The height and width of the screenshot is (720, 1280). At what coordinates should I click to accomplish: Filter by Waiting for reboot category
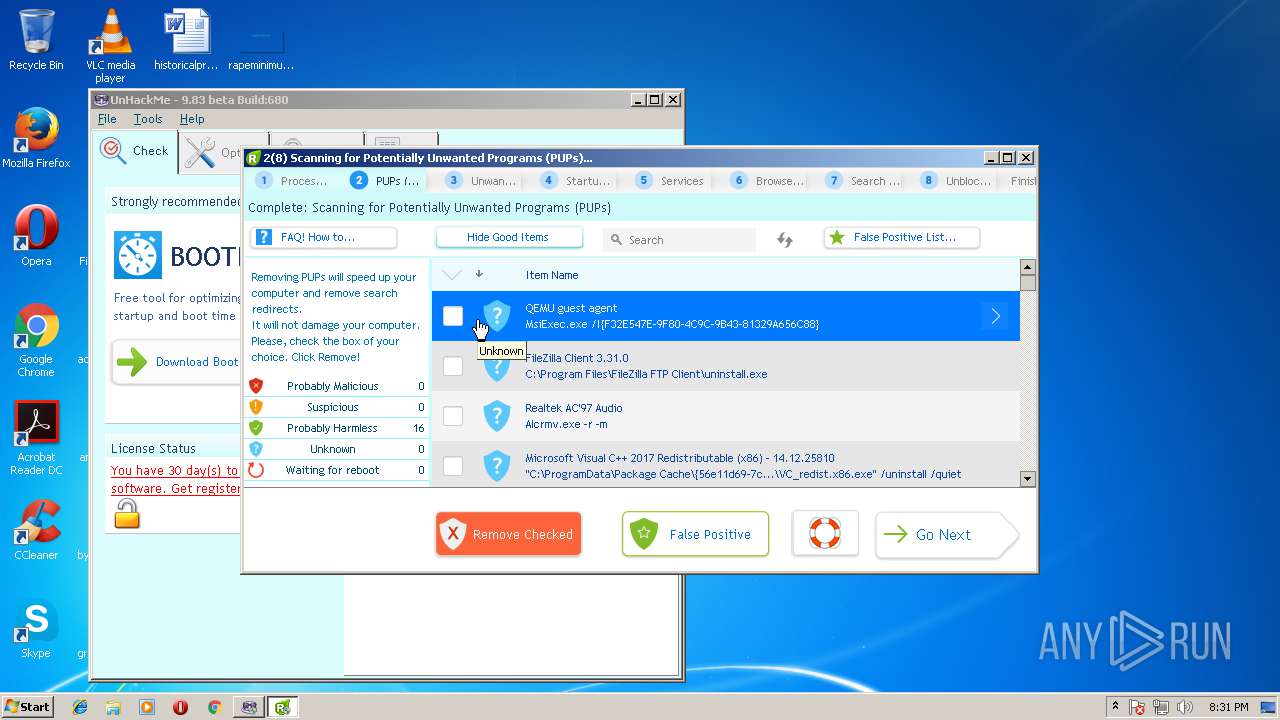click(337, 470)
